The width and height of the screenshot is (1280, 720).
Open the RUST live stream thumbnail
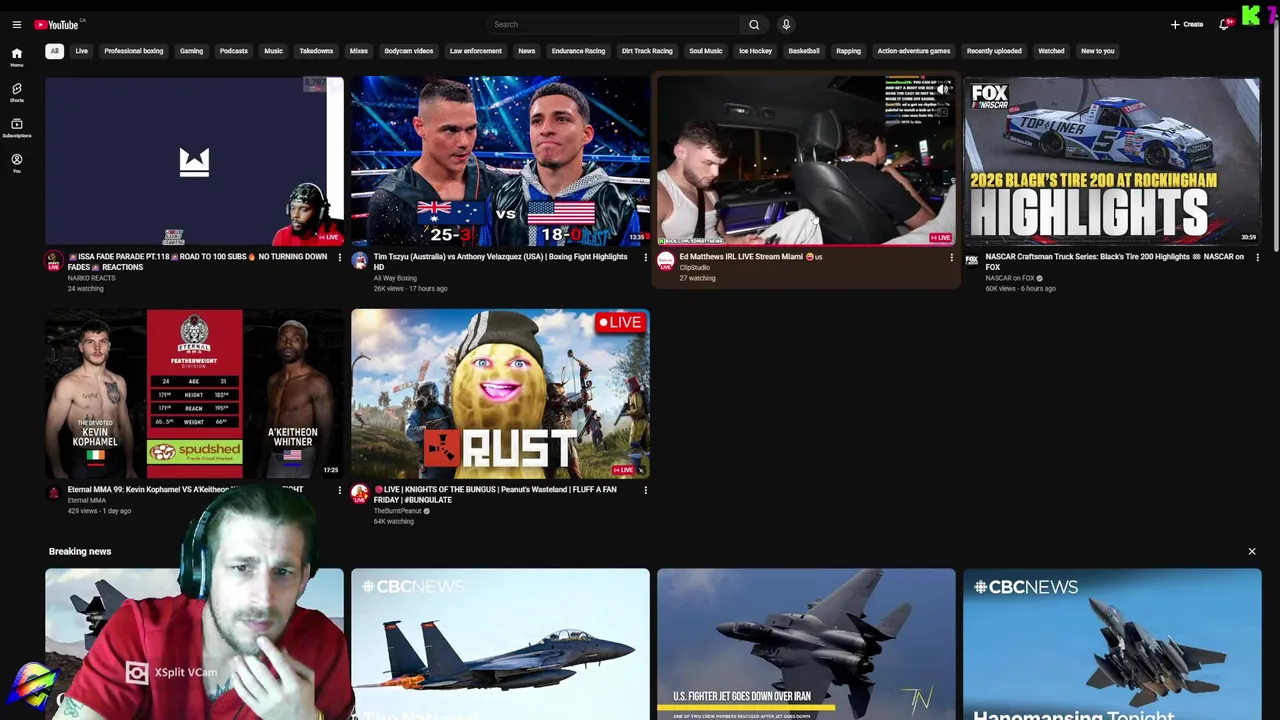[x=500, y=394]
